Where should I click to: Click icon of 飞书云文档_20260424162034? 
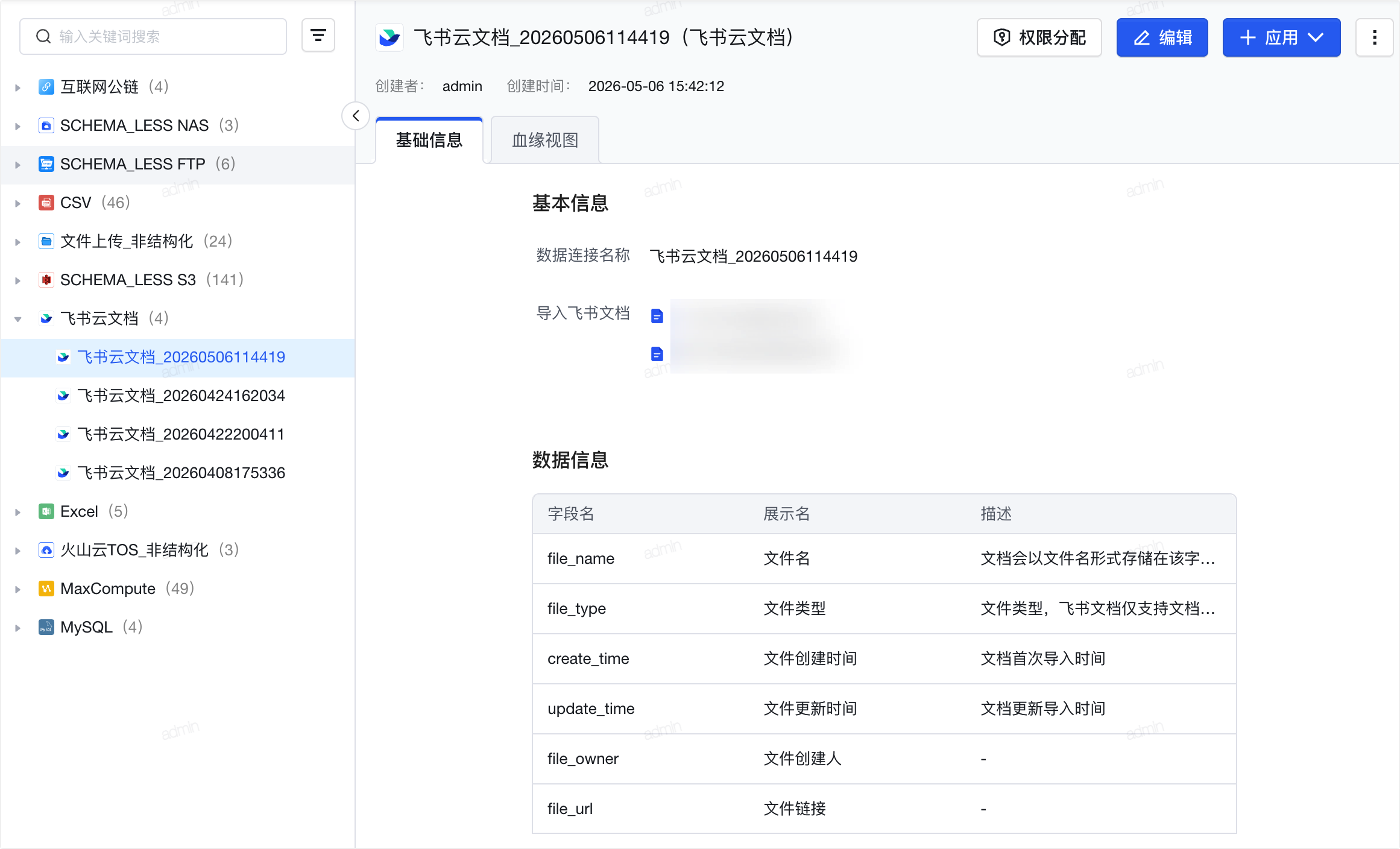pyautogui.click(x=63, y=396)
